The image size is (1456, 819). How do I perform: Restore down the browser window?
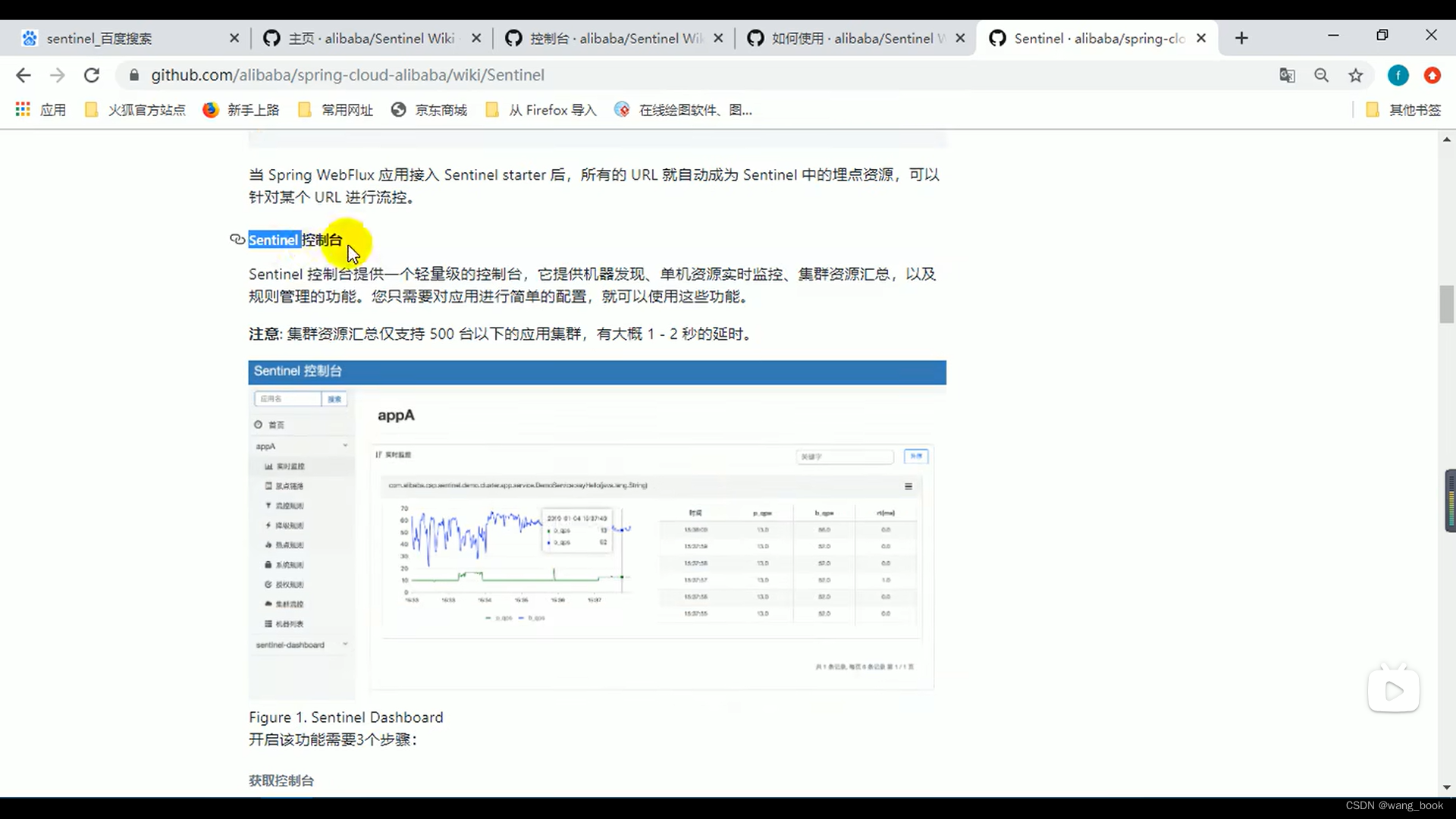[x=1382, y=36]
